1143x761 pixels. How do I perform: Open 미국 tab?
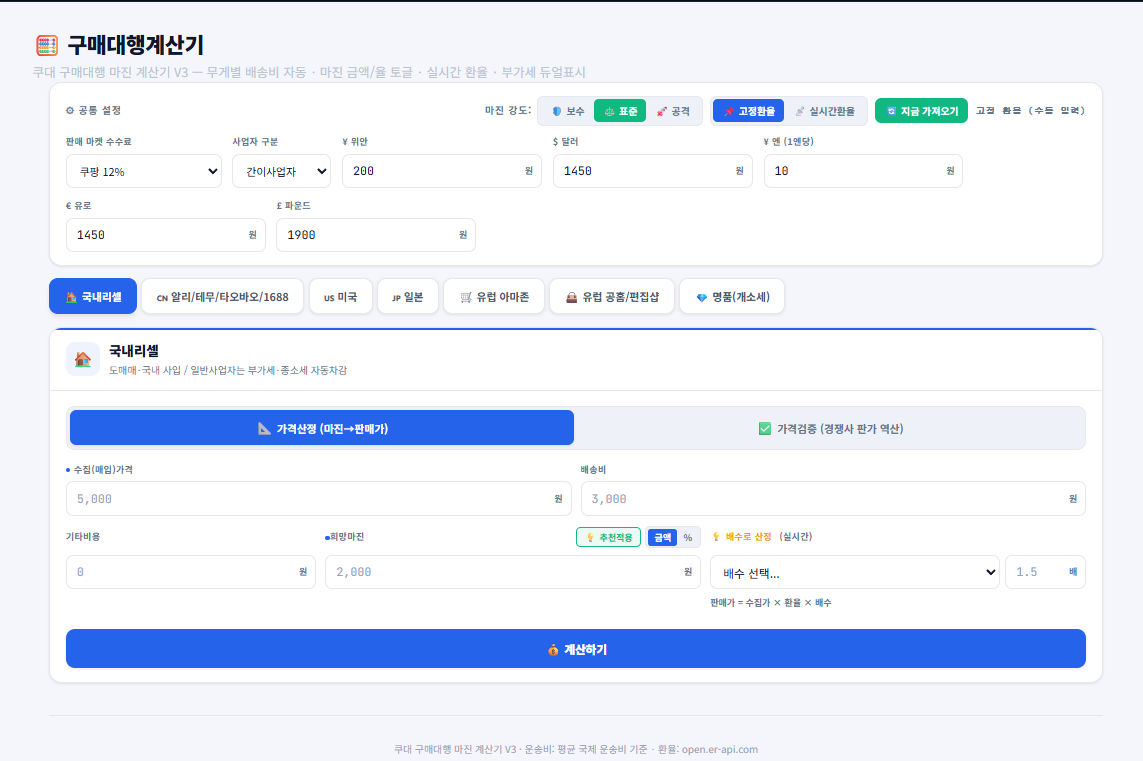(340, 296)
